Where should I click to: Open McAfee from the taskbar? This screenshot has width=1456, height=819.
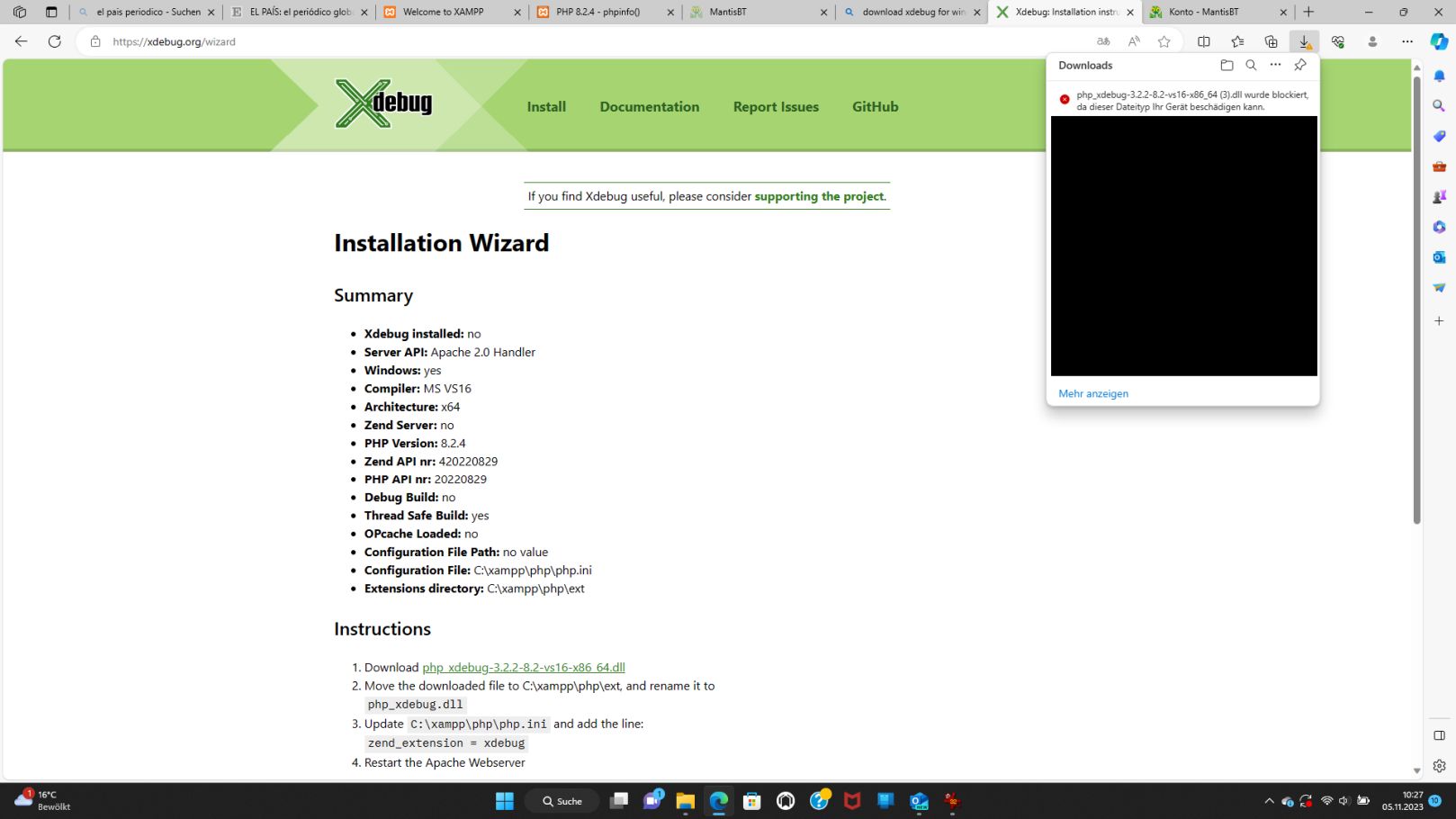(x=852, y=801)
